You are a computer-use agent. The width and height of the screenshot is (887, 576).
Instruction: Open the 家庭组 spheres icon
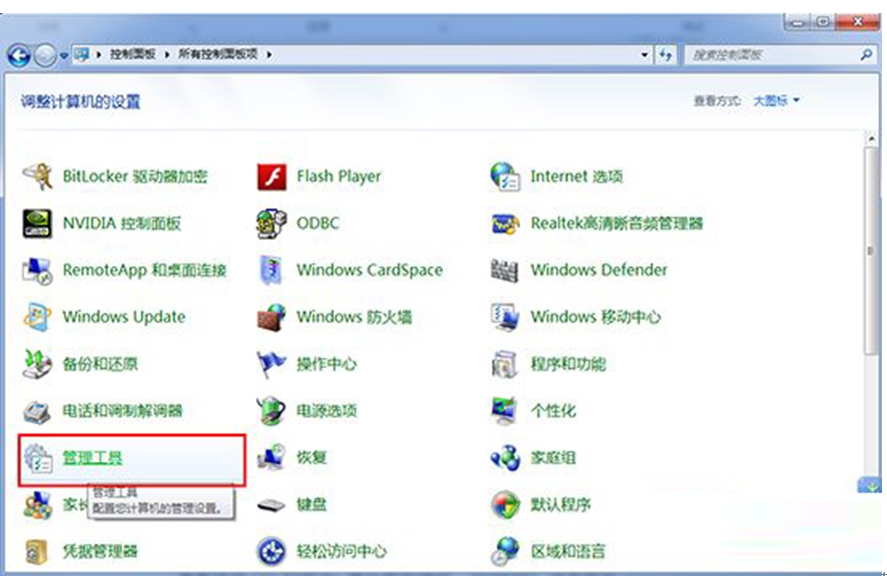pos(505,458)
